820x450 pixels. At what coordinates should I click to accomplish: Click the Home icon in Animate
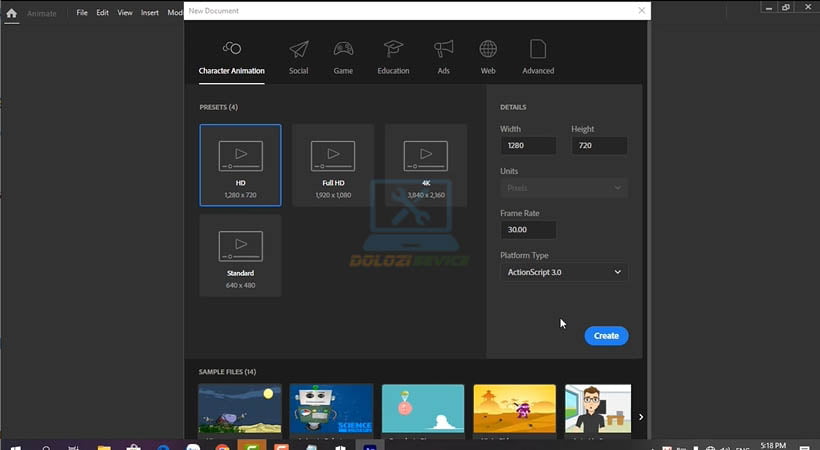(x=12, y=13)
